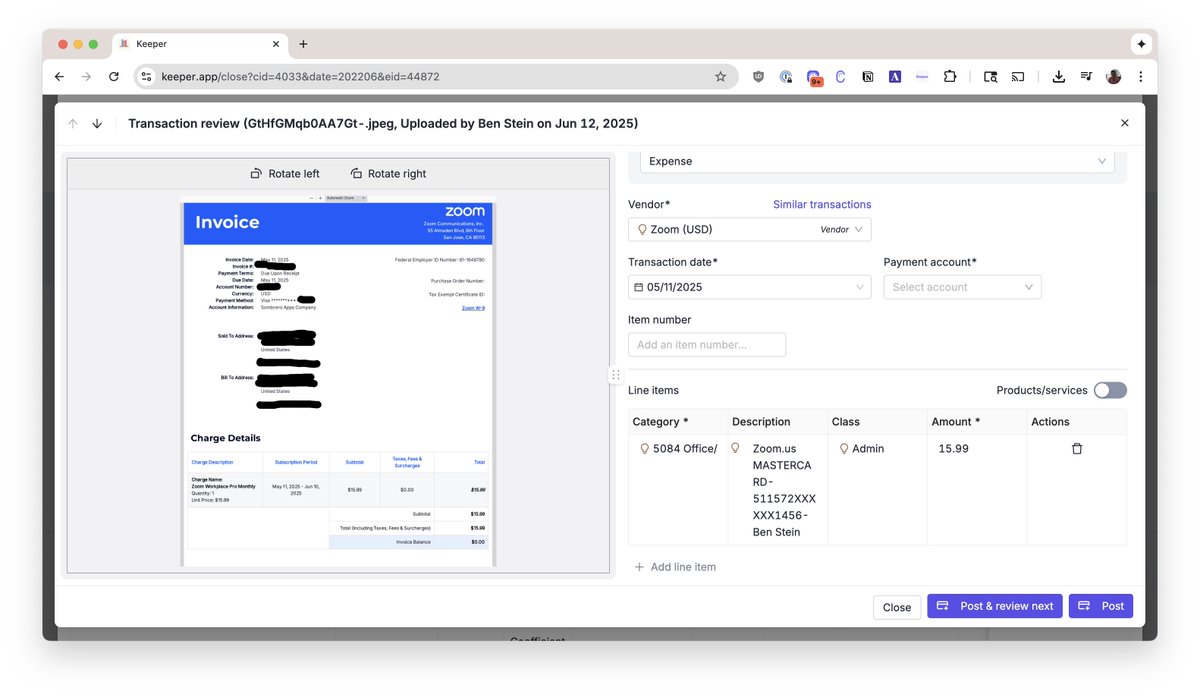Open the Expense type dropdown
The width and height of the screenshot is (1200, 697).
point(877,161)
